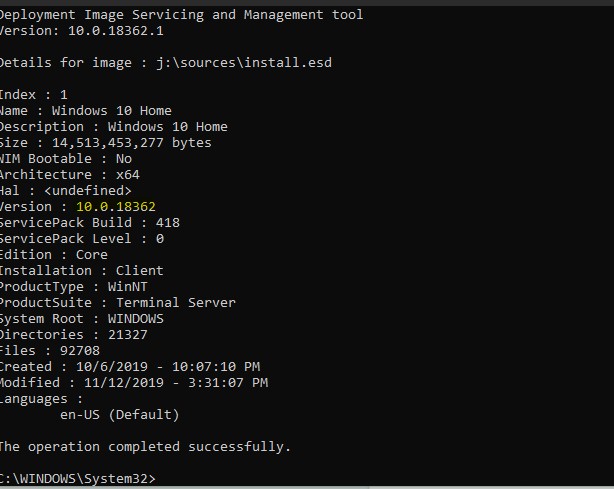614x489 pixels.
Task: Click the en-US (Default) language entry
Action: click(x=119, y=415)
